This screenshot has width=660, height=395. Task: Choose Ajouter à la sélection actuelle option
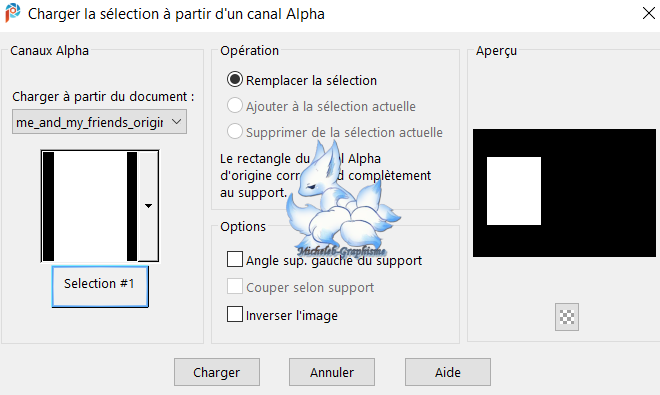(x=234, y=106)
